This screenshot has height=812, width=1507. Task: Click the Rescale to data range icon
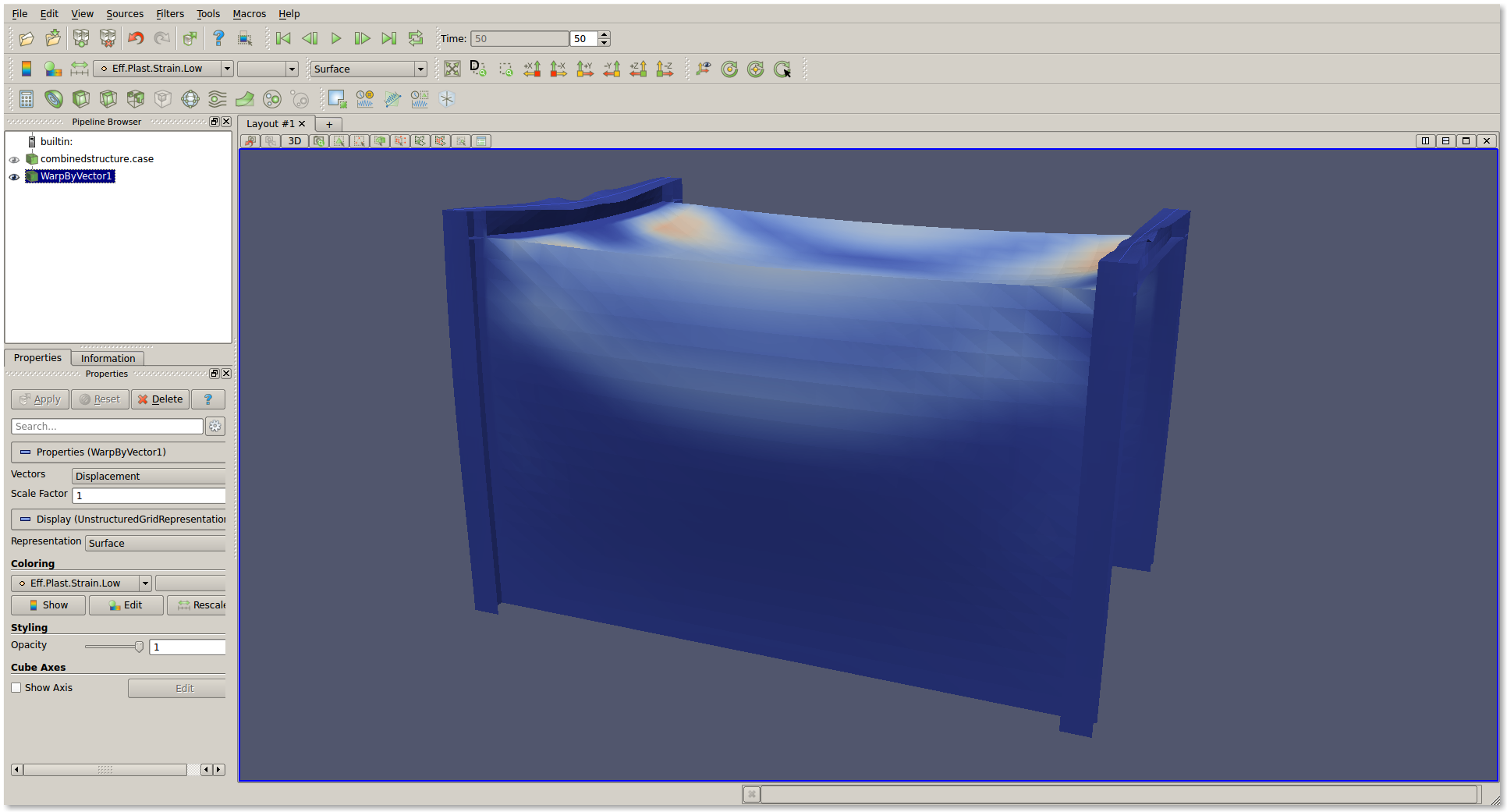coord(80,69)
